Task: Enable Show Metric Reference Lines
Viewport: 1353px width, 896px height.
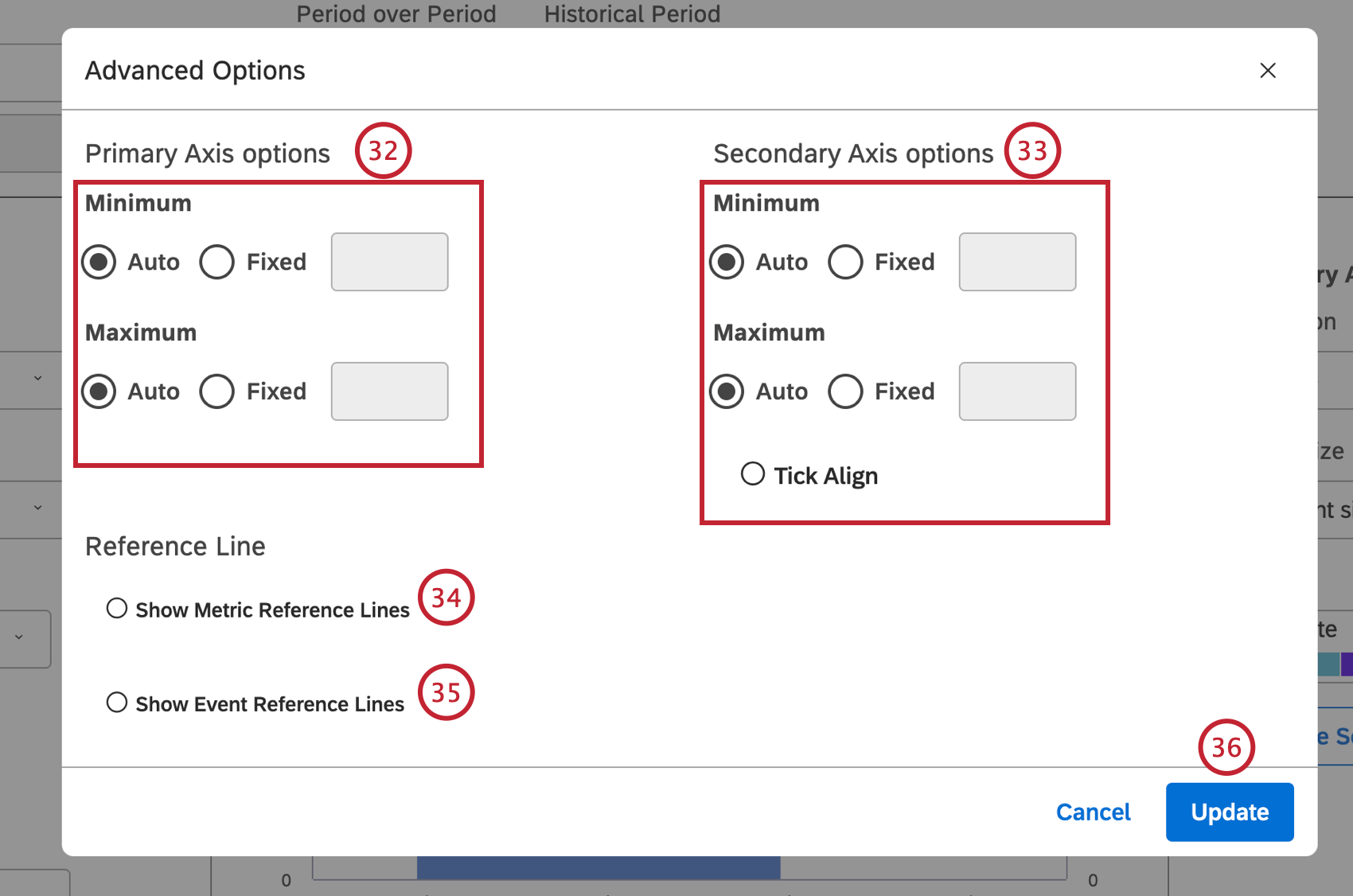Action: click(117, 609)
